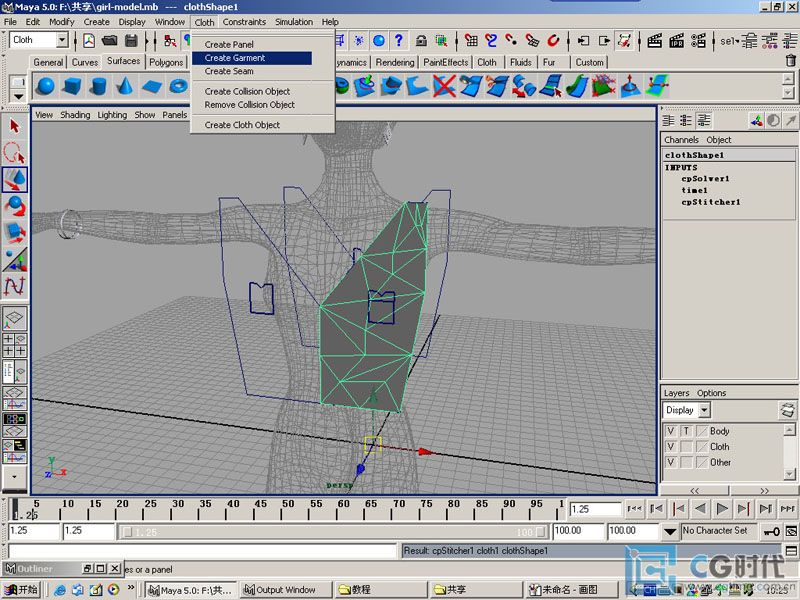Toggle template state of Body layer
Image resolution: width=800 pixels, height=600 pixels.
(686, 431)
